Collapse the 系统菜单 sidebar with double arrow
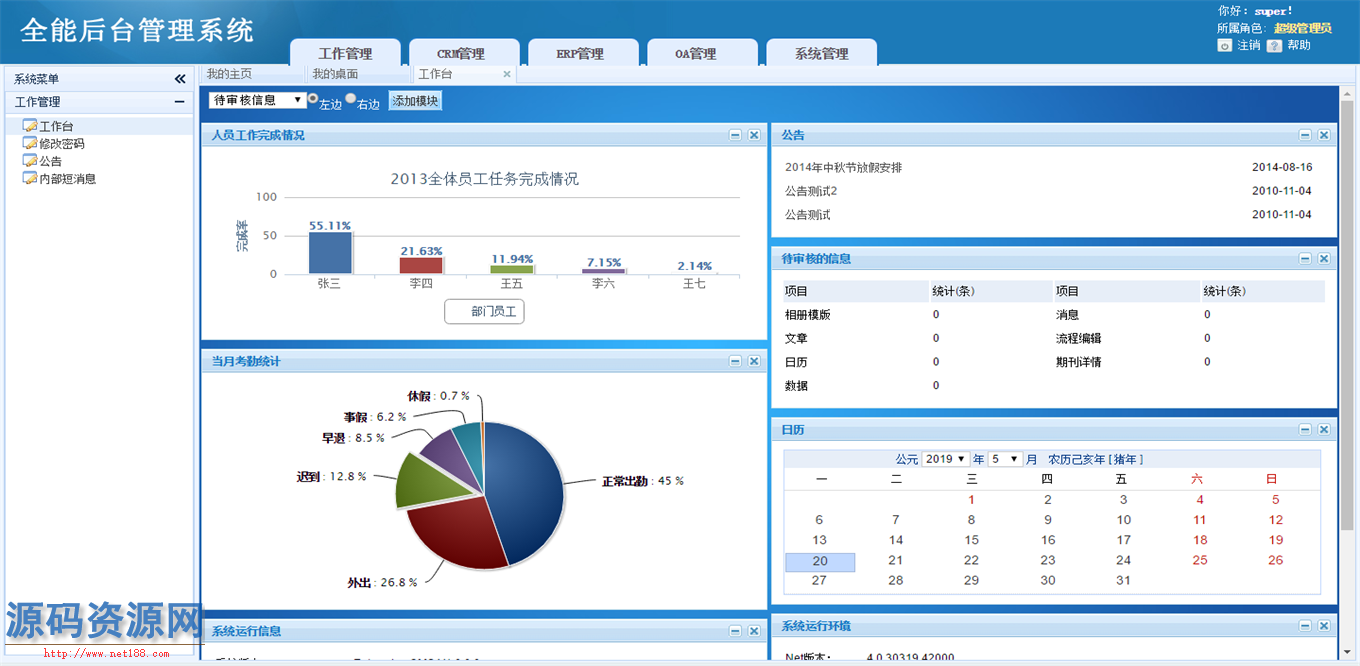The image size is (1360, 666). [180, 79]
